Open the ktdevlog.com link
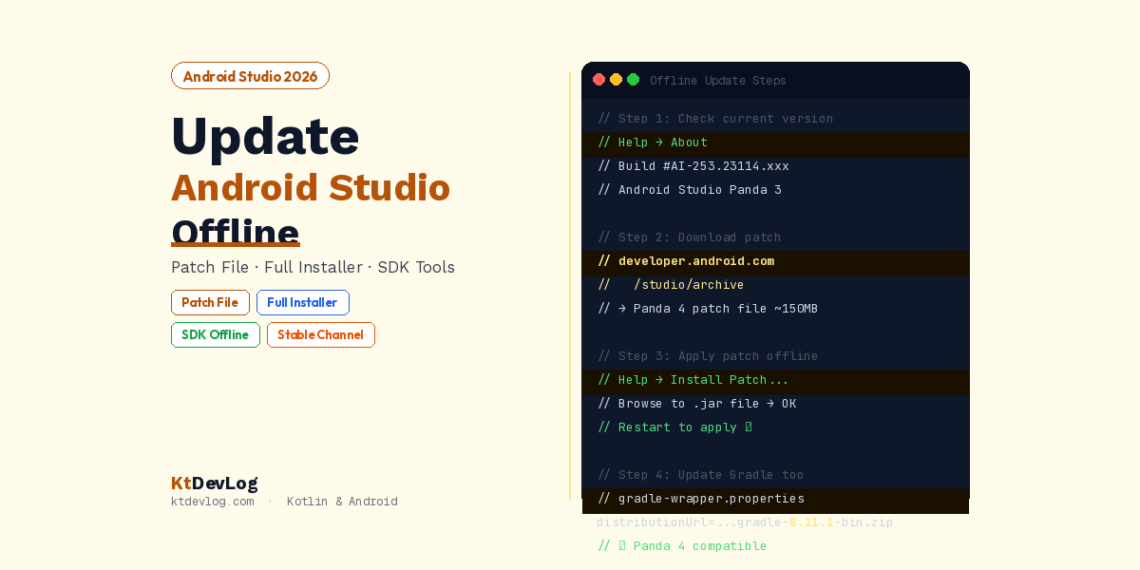The height and width of the screenshot is (570, 1140). tap(212, 502)
